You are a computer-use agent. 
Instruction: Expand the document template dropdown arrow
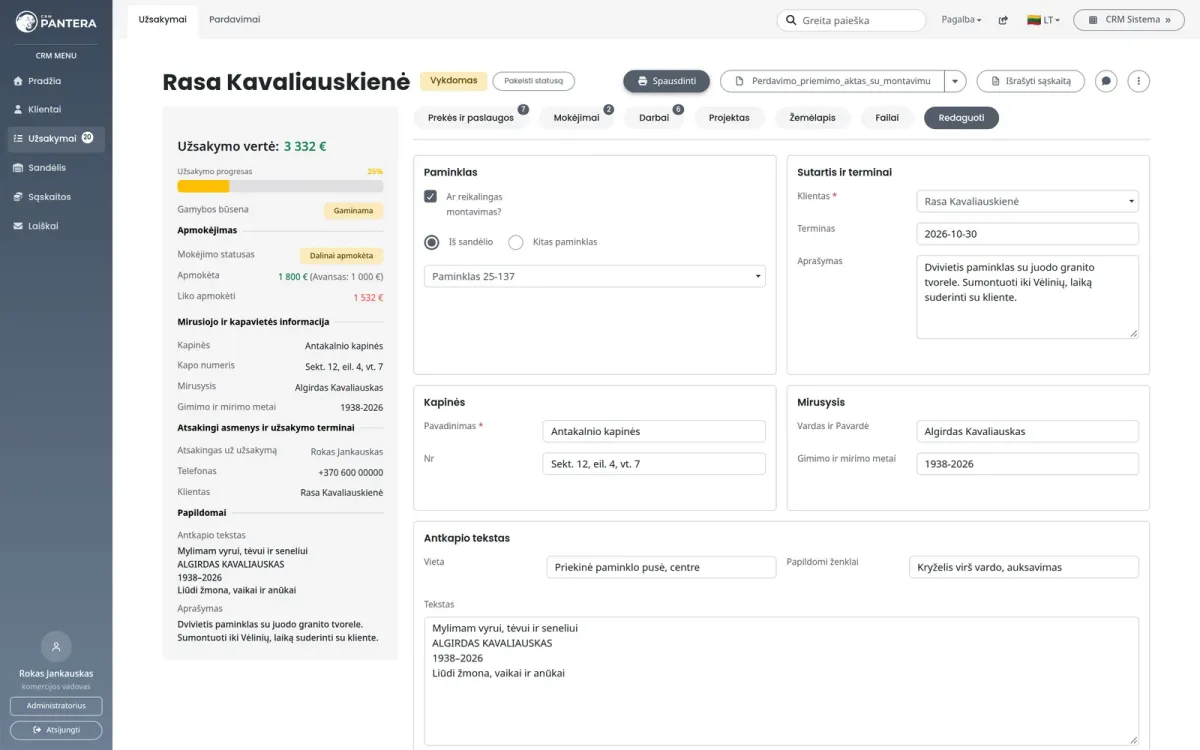click(955, 81)
